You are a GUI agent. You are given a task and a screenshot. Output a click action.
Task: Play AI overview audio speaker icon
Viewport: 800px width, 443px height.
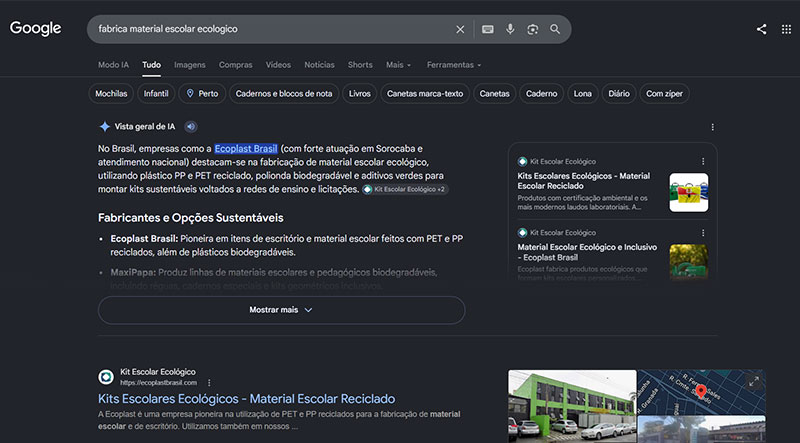pos(191,127)
